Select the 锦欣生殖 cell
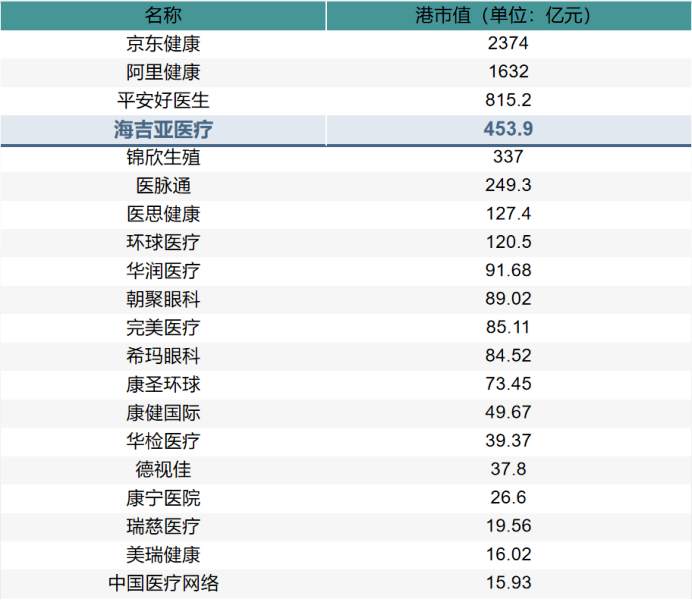 tap(163, 158)
